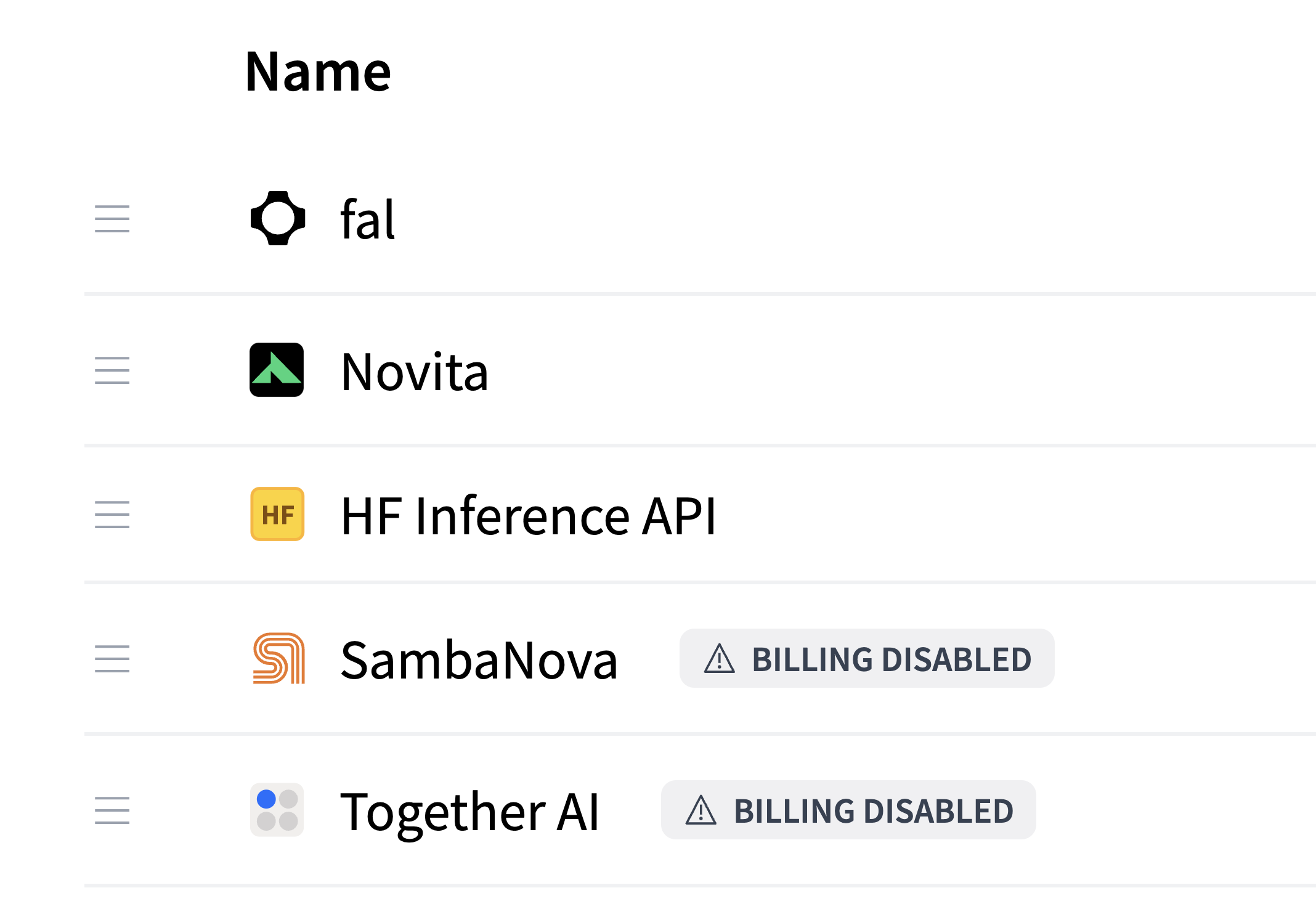Click the Name column header
This screenshot has height=901, width=1316.
[318, 72]
